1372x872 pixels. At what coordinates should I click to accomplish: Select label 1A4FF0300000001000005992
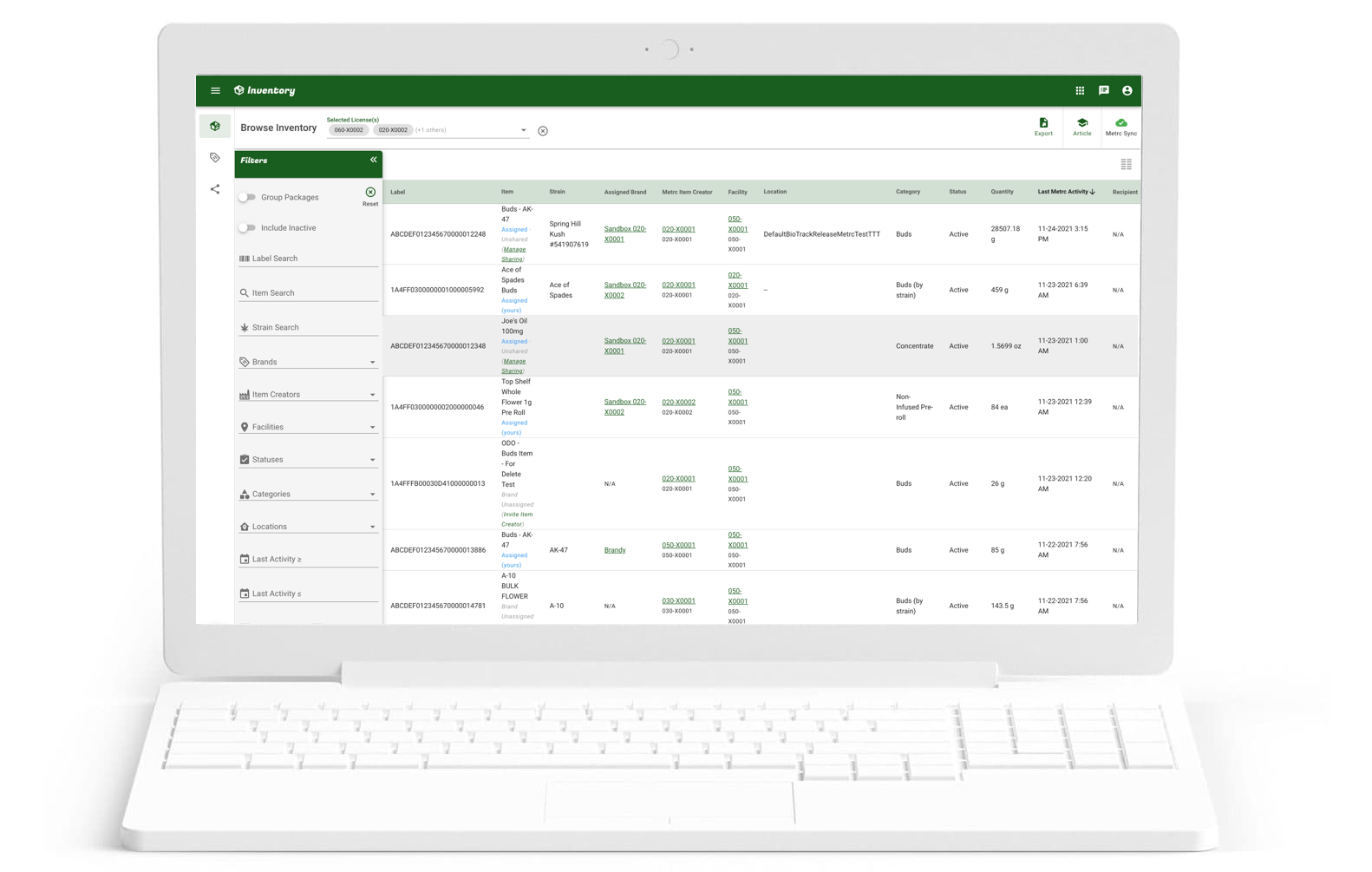(437, 290)
